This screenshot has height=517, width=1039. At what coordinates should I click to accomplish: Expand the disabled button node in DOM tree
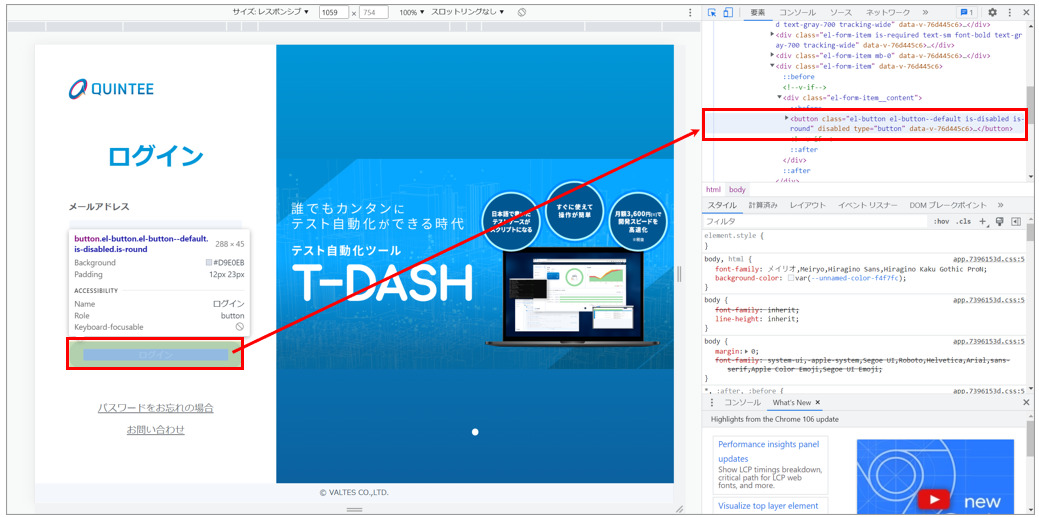[x=787, y=119]
